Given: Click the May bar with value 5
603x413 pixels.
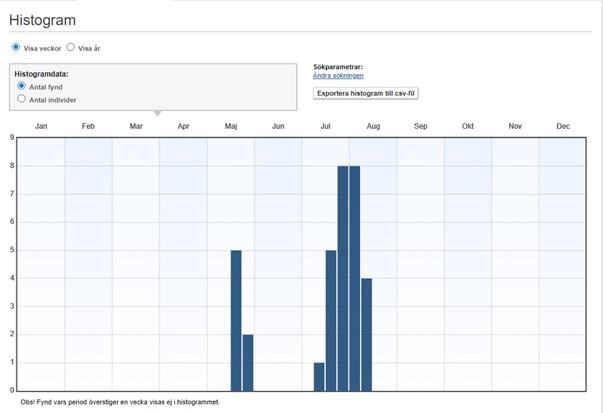Looking at the screenshot, I should pos(236,320).
